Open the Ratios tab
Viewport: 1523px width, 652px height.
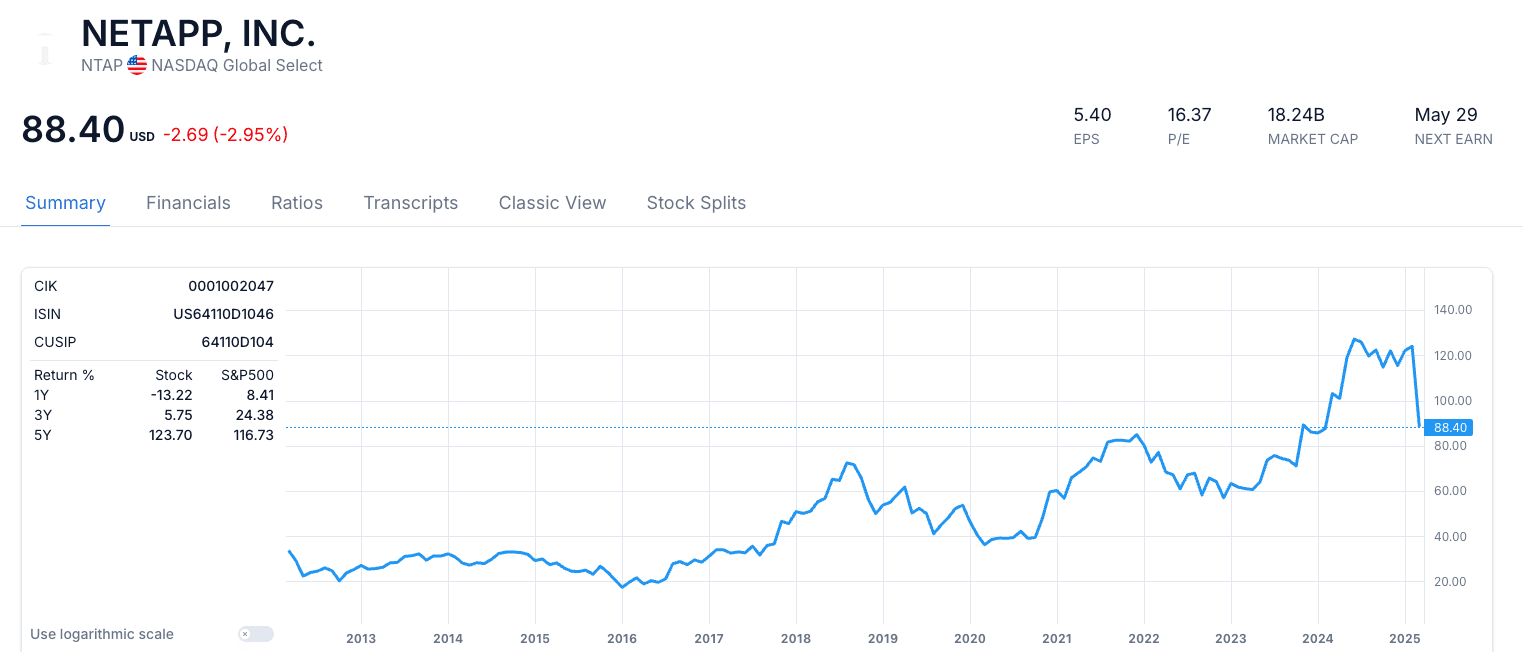[297, 203]
